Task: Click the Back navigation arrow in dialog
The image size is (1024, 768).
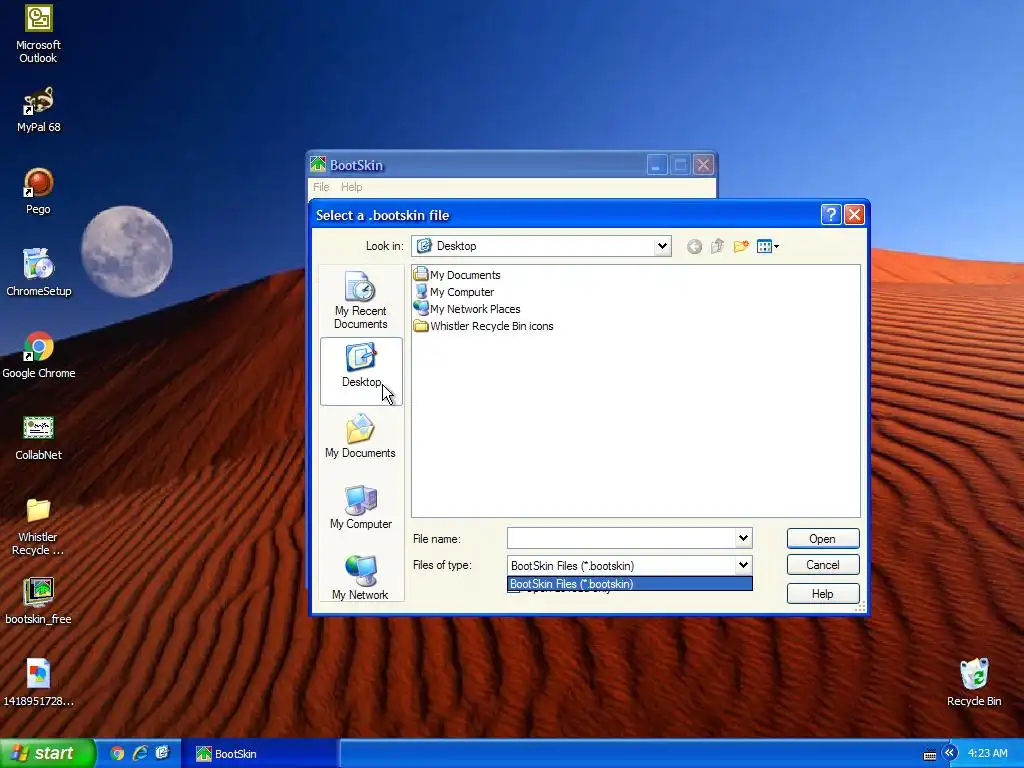Action: click(694, 246)
